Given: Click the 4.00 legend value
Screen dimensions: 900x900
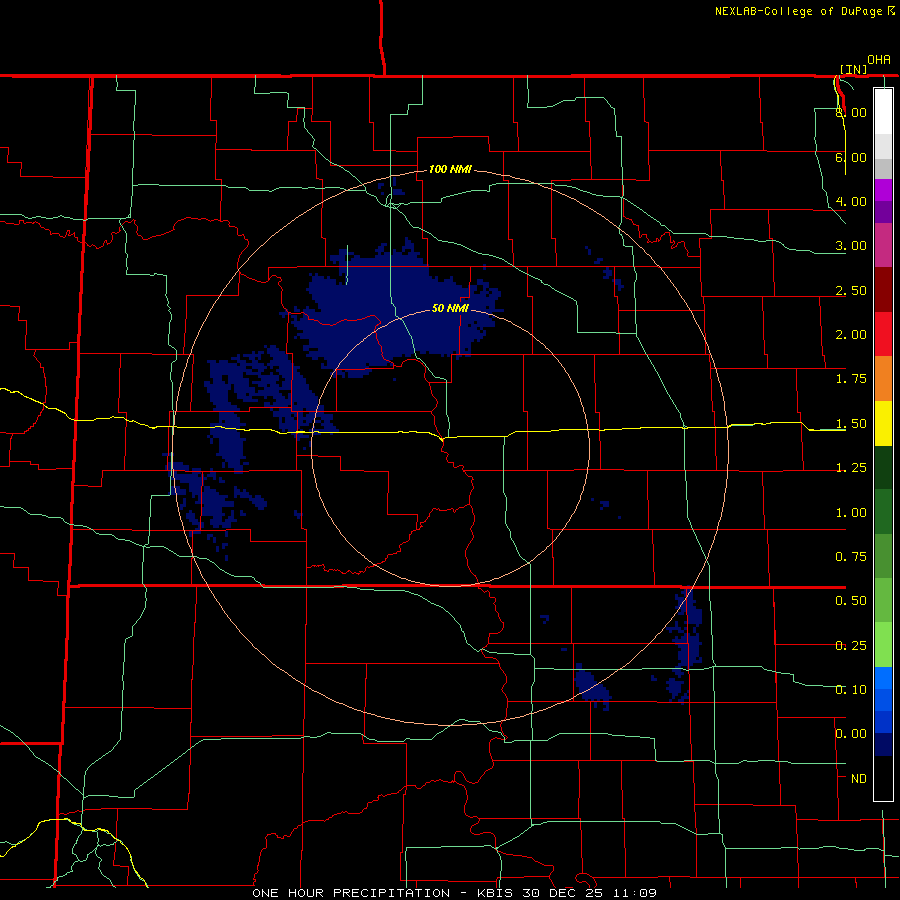Looking at the screenshot, I should point(851,201).
